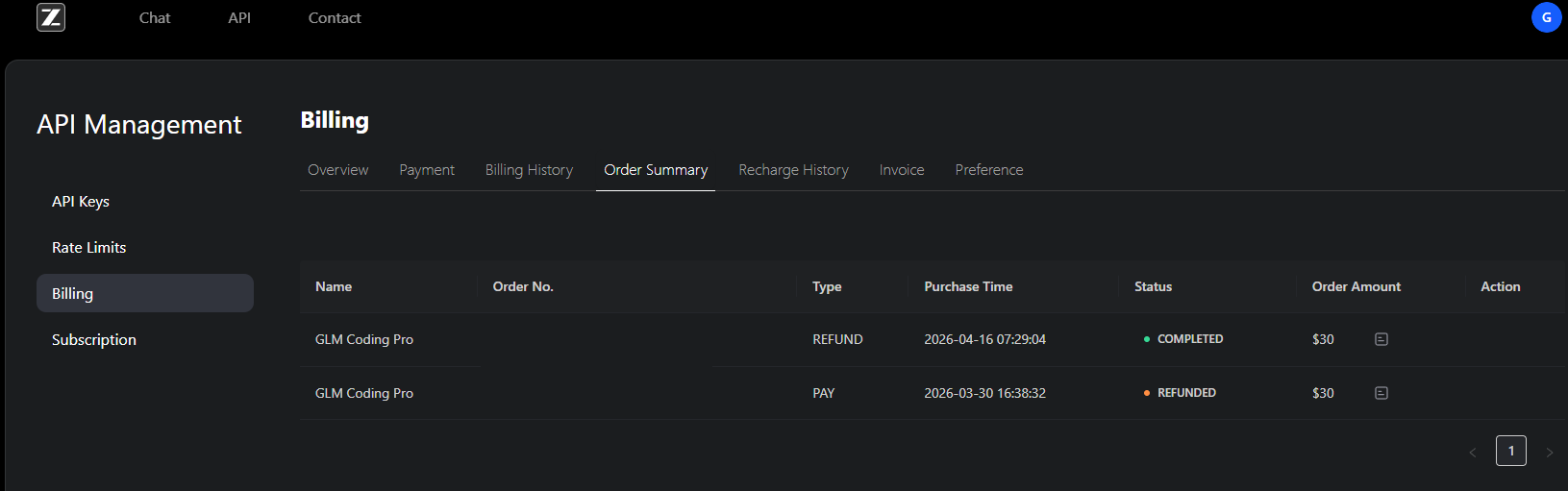Click the Purchase Time column header
This screenshot has width=1568, height=491.
coord(968,286)
